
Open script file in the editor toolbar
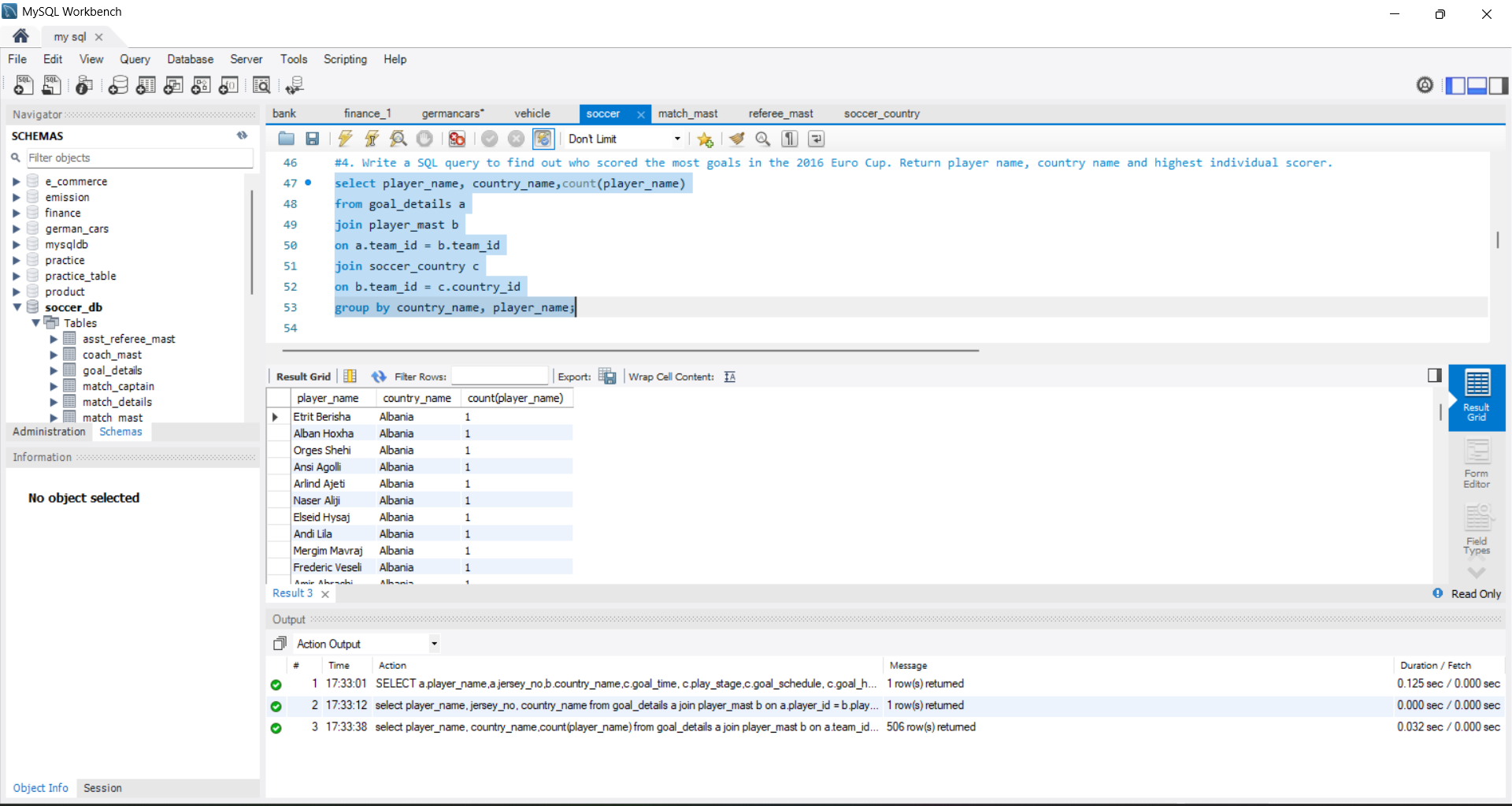point(286,139)
